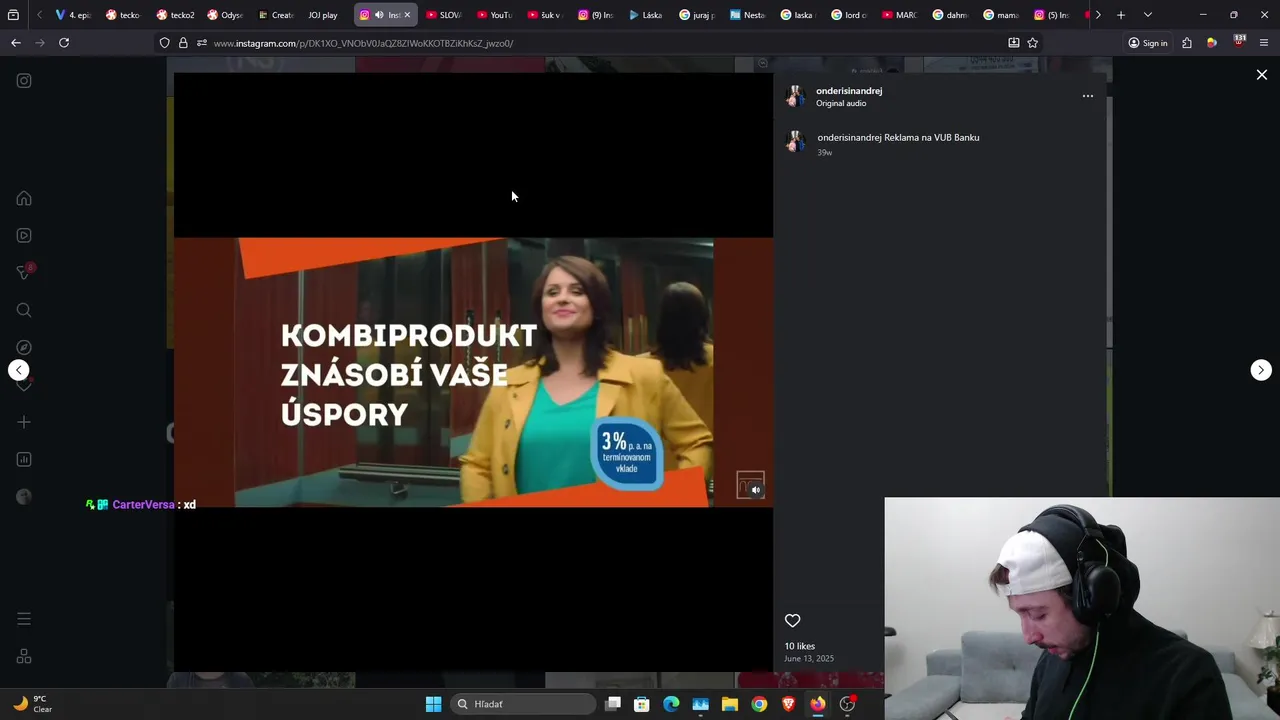This screenshot has width=1280, height=720.
Task: Close the active Instagram tab
Action: coord(407,15)
